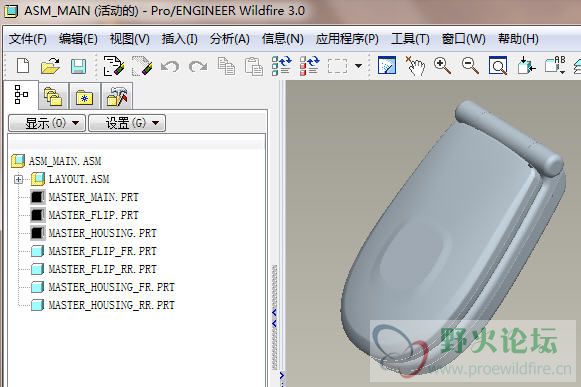This screenshot has height=387, width=581.
Task: Open an existing file with folder icon
Action: (51, 66)
